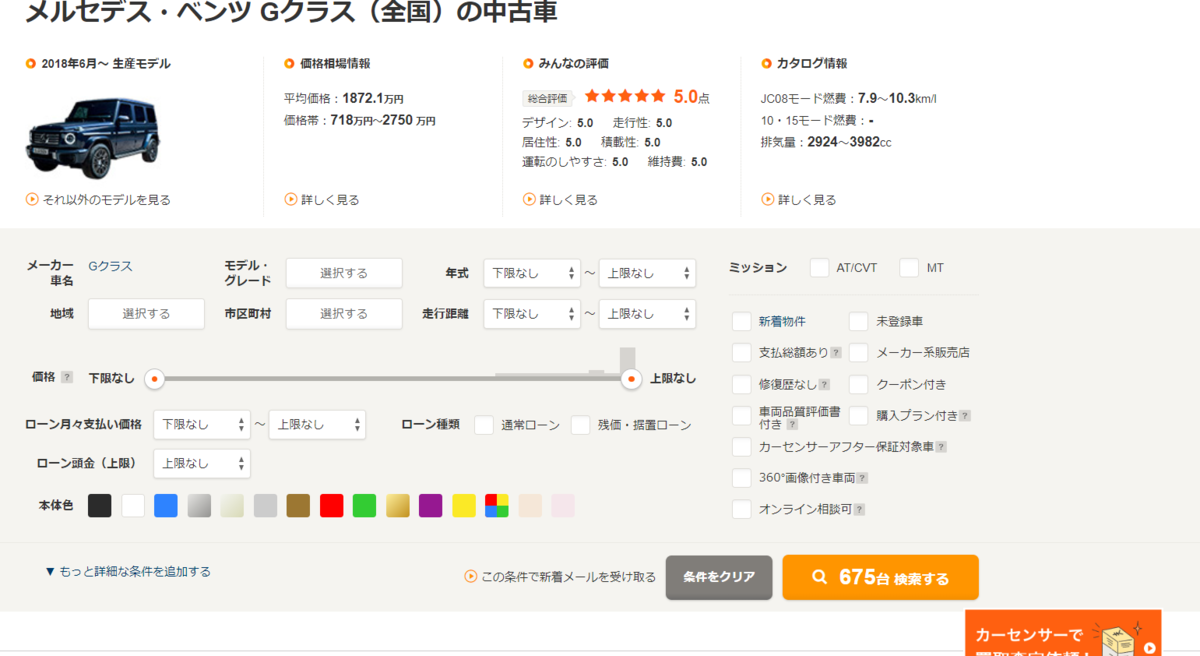The height and width of the screenshot is (656, 1200).
Task: Select the black body color swatch
Action: [100, 506]
